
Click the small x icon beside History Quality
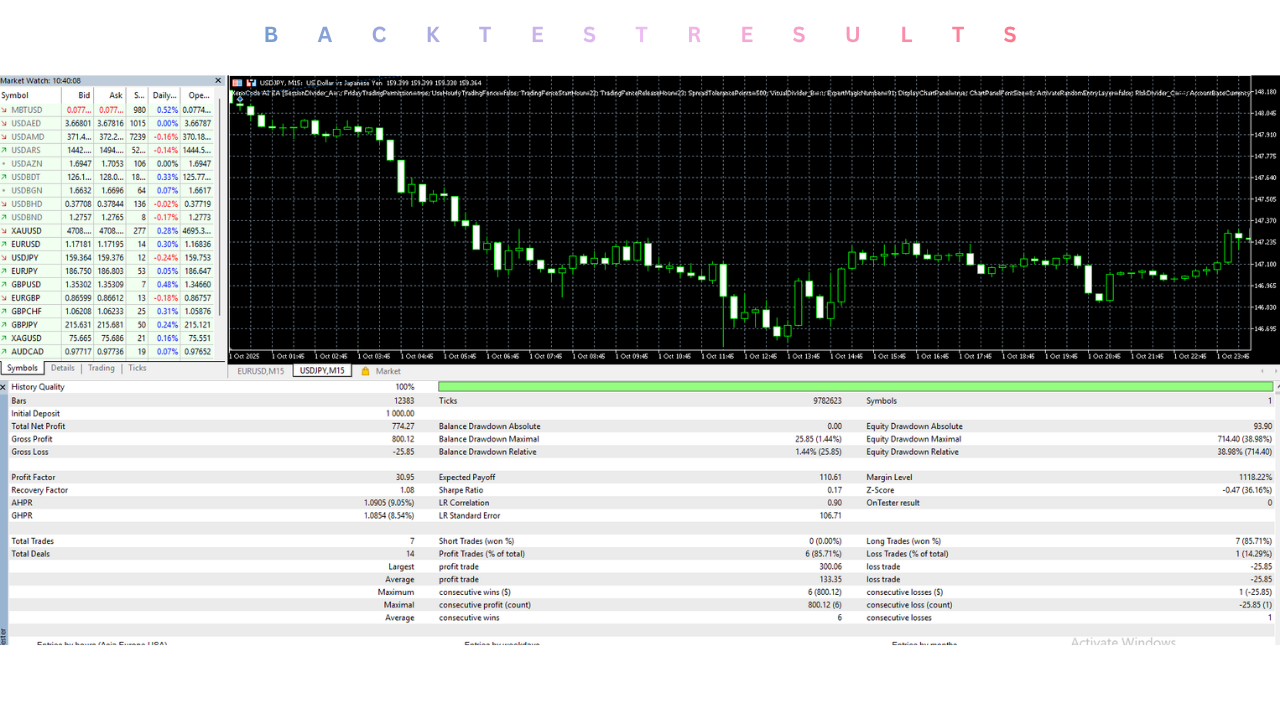(4, 387)
